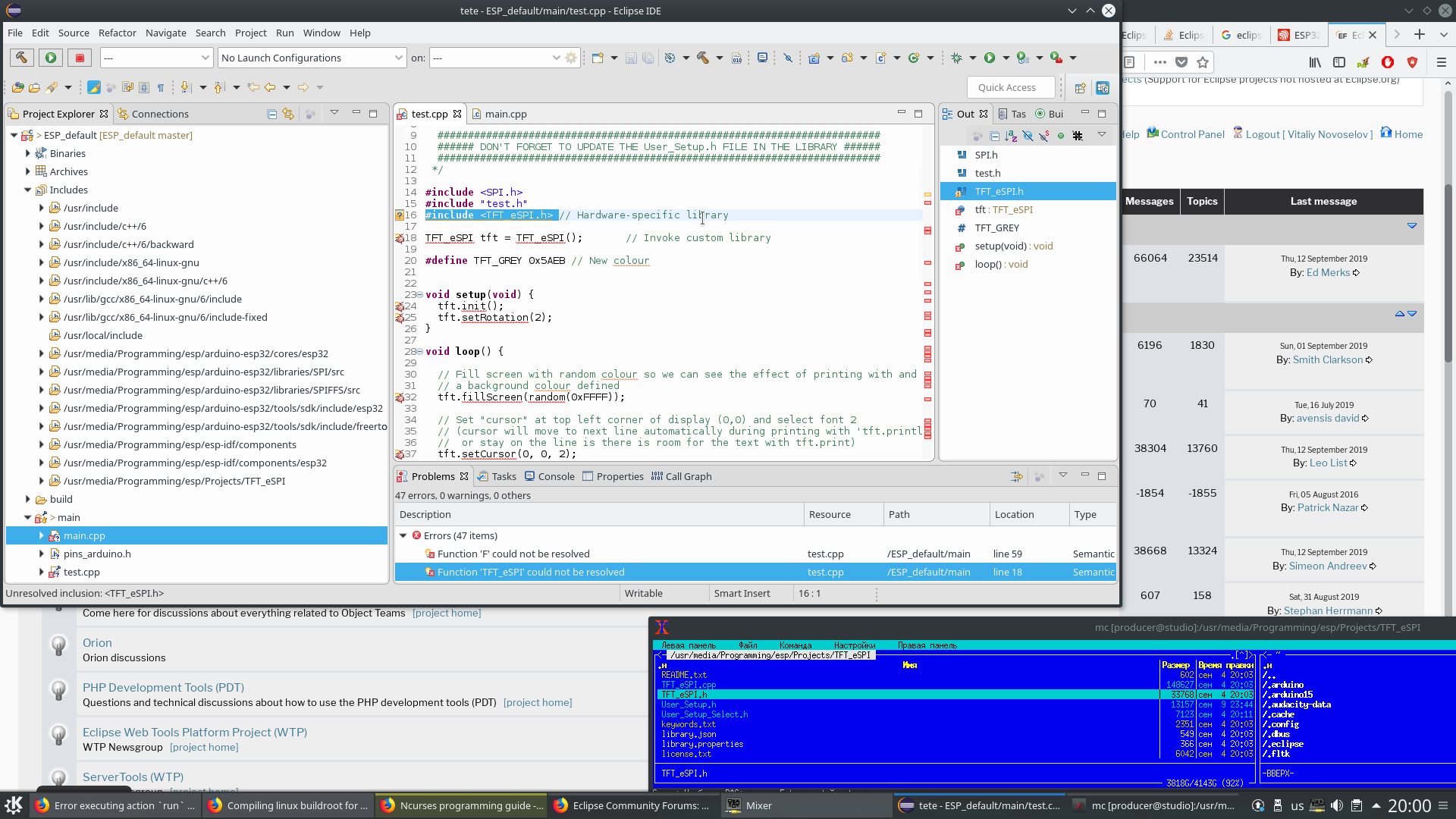1456x819 pixels.
Task: Open the Project menu
Action: pyautogui.click(x=251, y=33)
